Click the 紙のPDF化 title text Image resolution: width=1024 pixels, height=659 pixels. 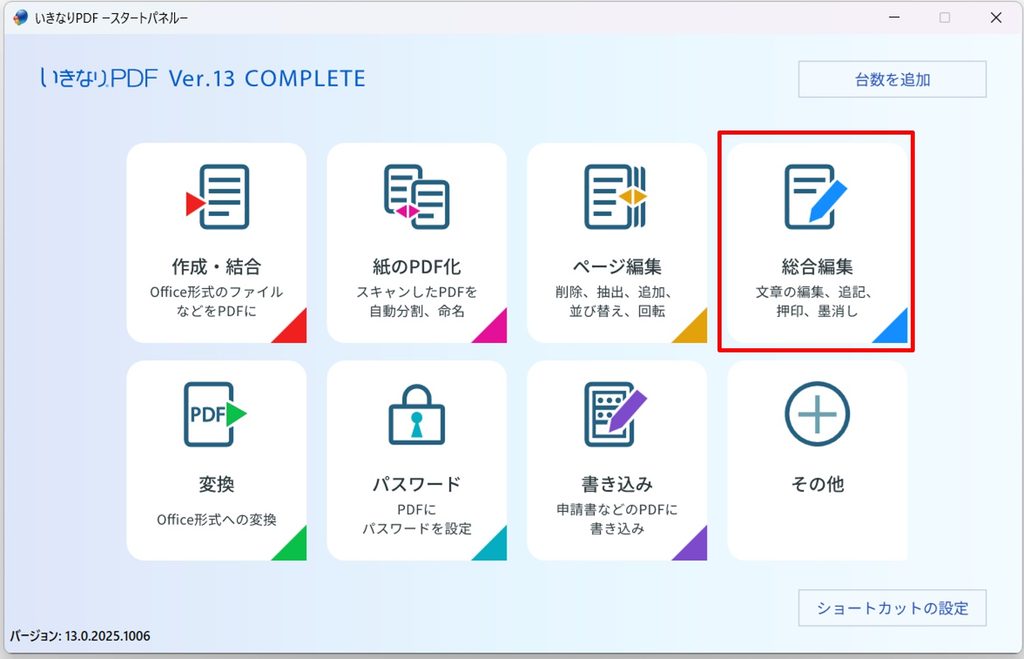[417, 266]
